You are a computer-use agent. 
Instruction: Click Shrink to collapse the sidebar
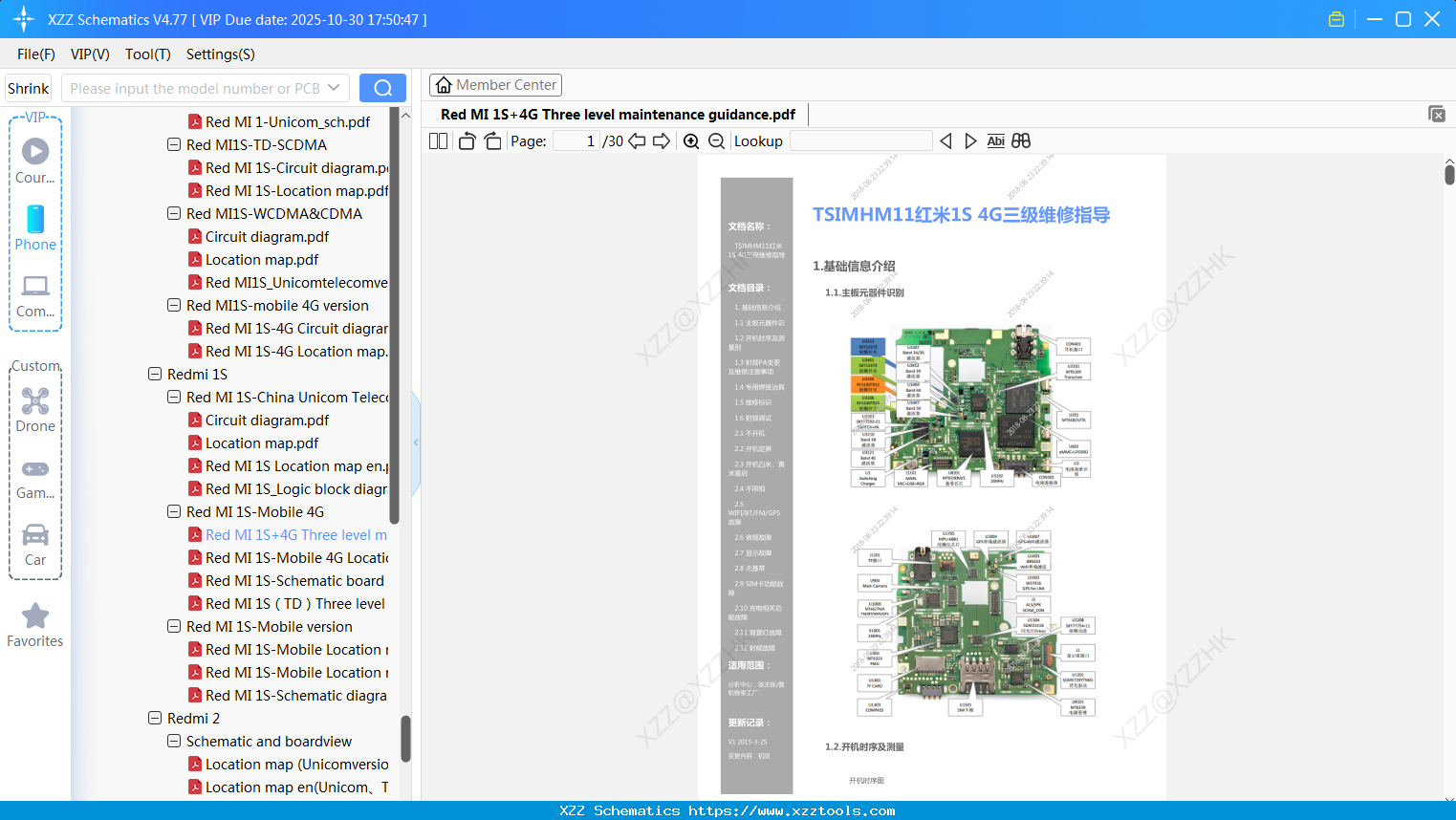click(x=28, y=87)
